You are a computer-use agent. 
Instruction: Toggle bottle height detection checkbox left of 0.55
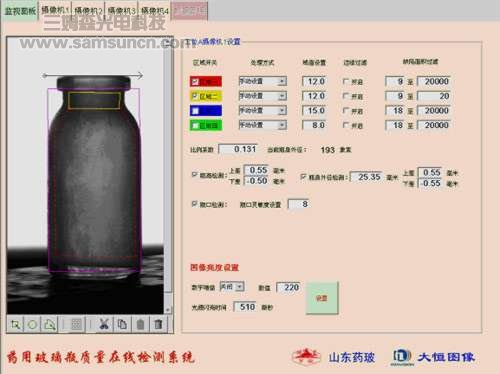click(x=194, y=174)
